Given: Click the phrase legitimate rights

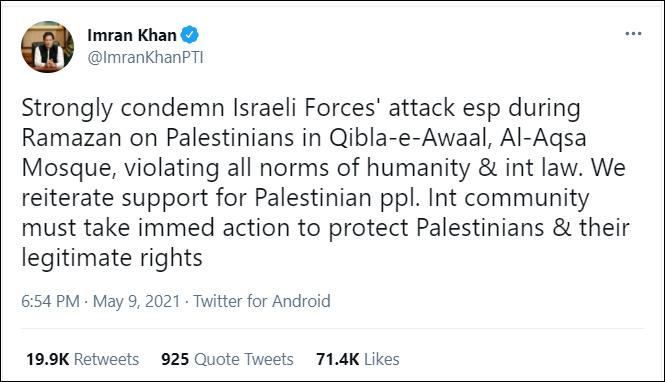Looking at the screenshot, I should point(112,258).
